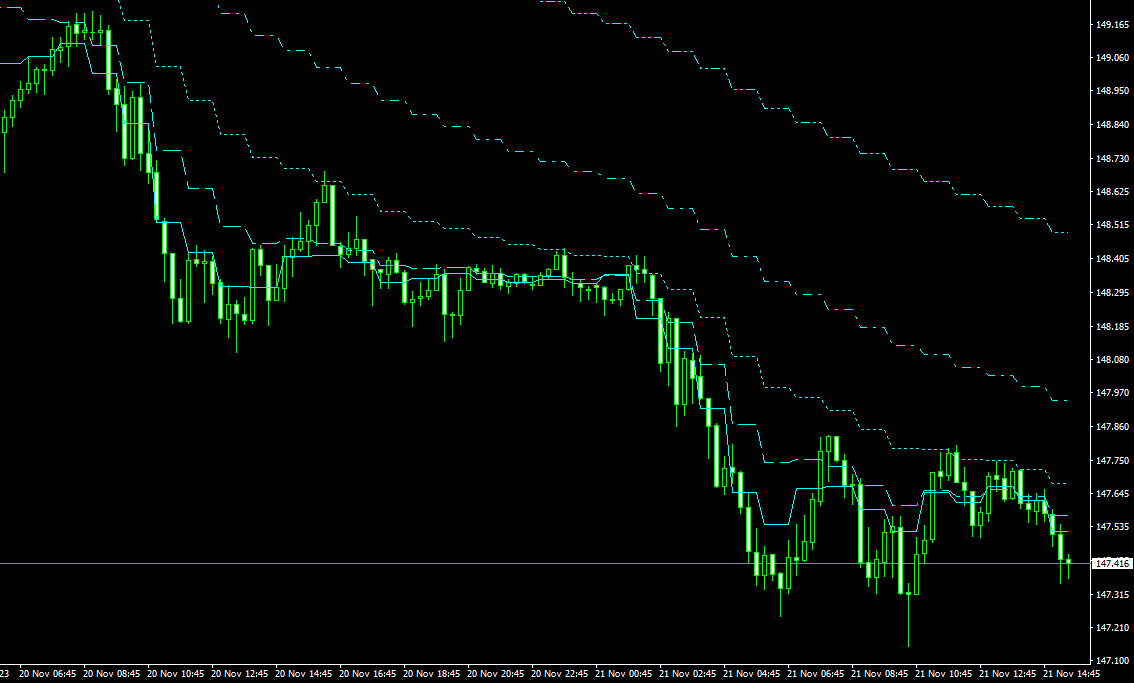Click the 147.210 price axis label
This screenshot has width=1134, height=683.
click(1112, 628)
